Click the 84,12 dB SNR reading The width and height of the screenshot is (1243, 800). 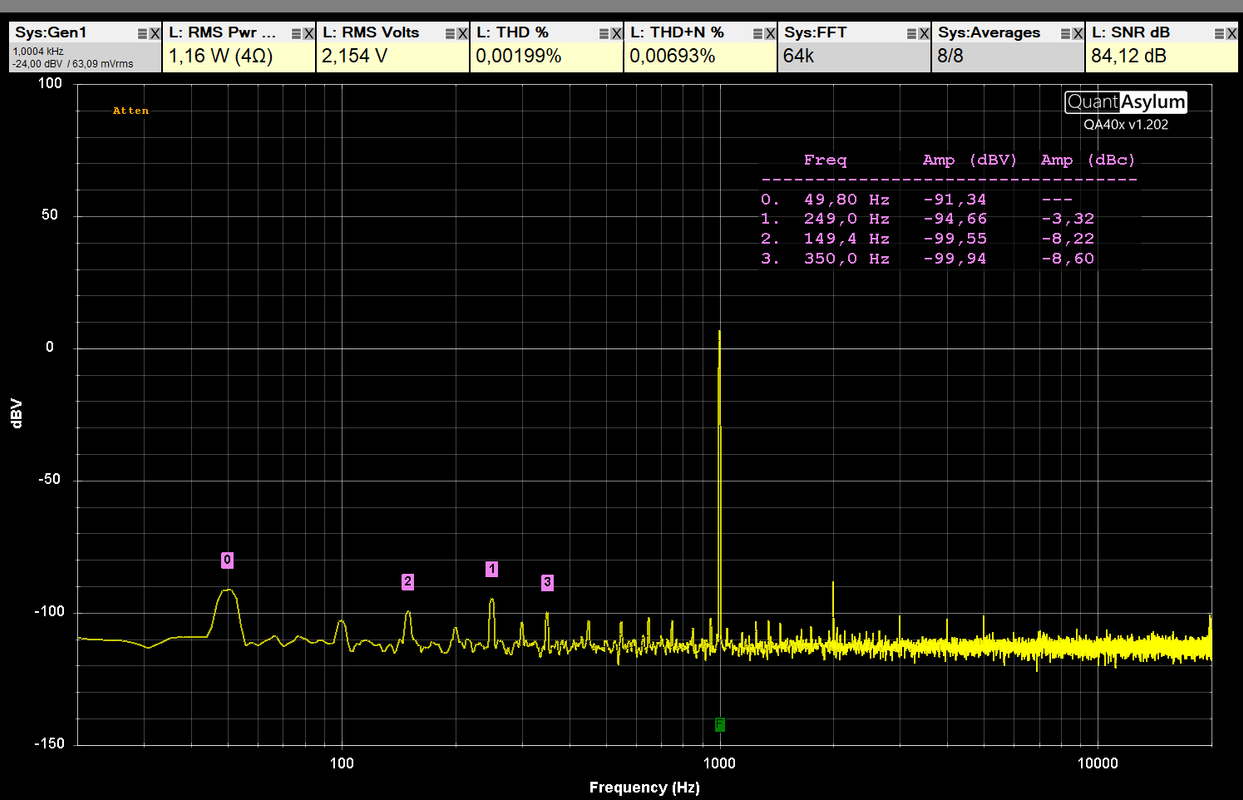point(1128,57)
